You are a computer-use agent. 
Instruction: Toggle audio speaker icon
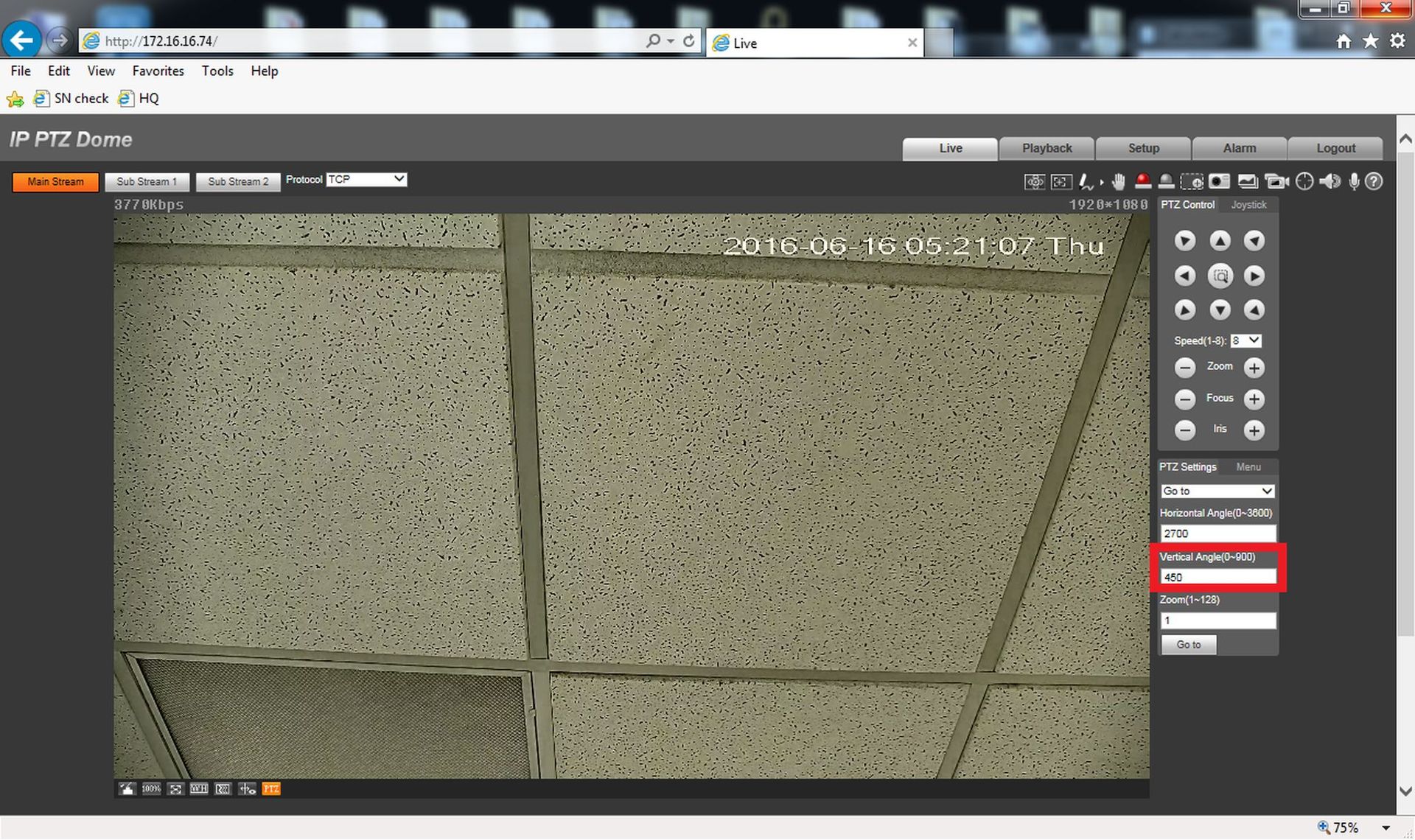[1330, 181]
